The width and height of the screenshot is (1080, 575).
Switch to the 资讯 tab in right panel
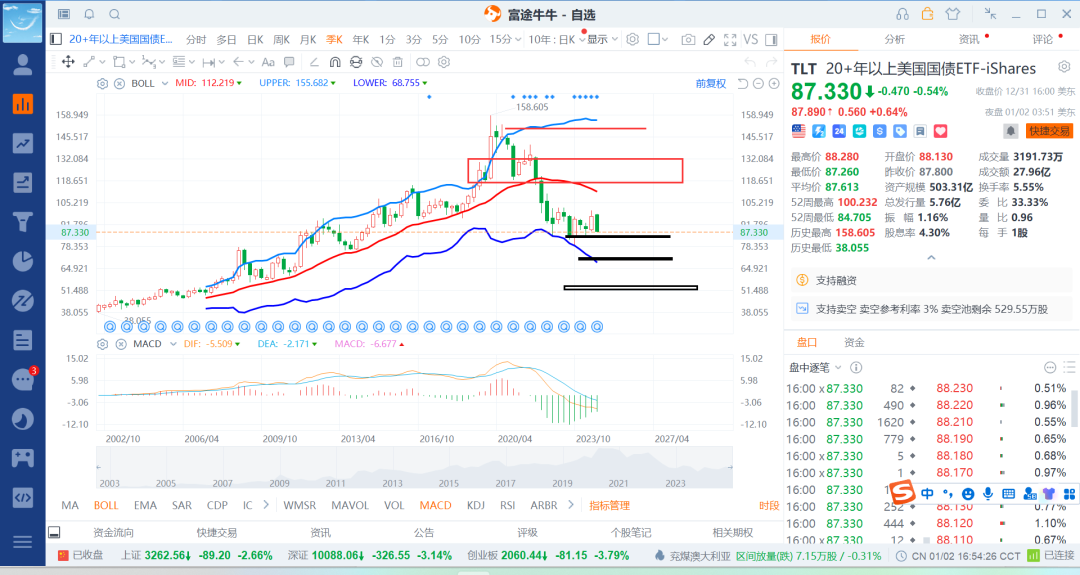point(968,39)
